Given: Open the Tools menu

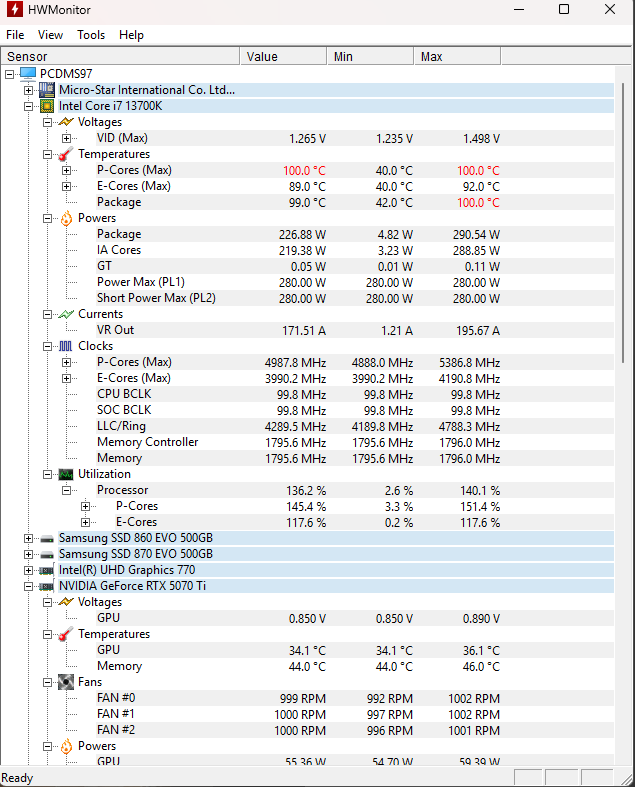Looking at the screenshot, I should 91,35.
